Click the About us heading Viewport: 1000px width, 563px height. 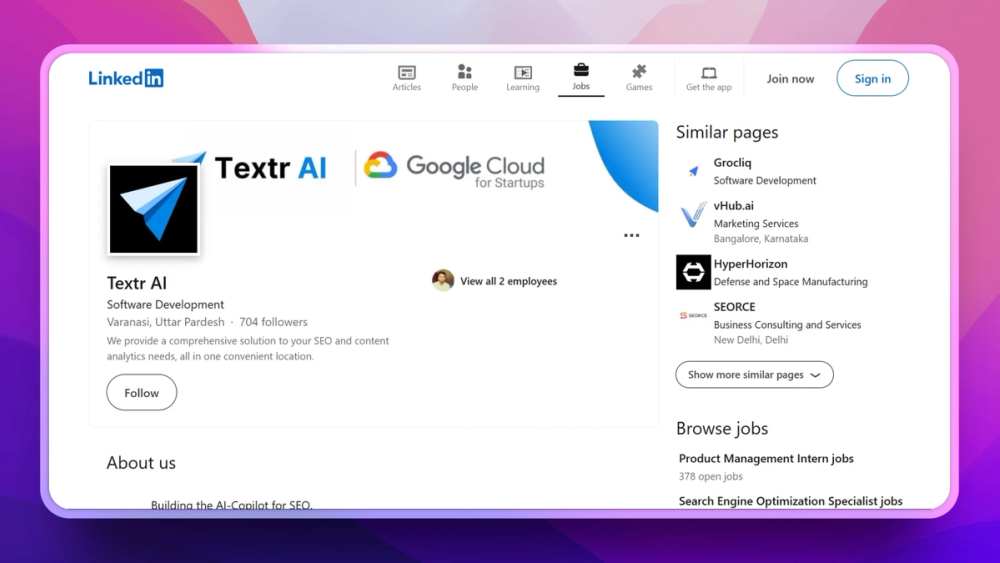(141, 463)
